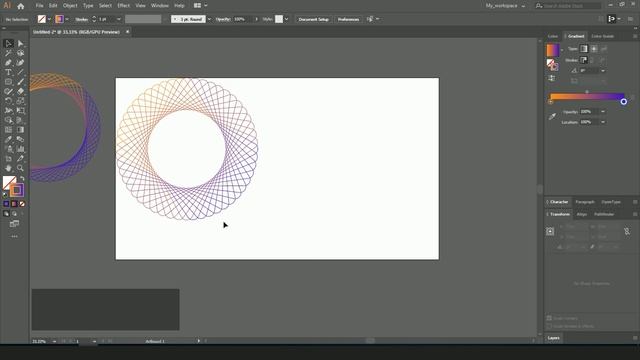Select the Selection tool (black arrow)
Screen dimensions: 640x360
click(x=8, y=43)
